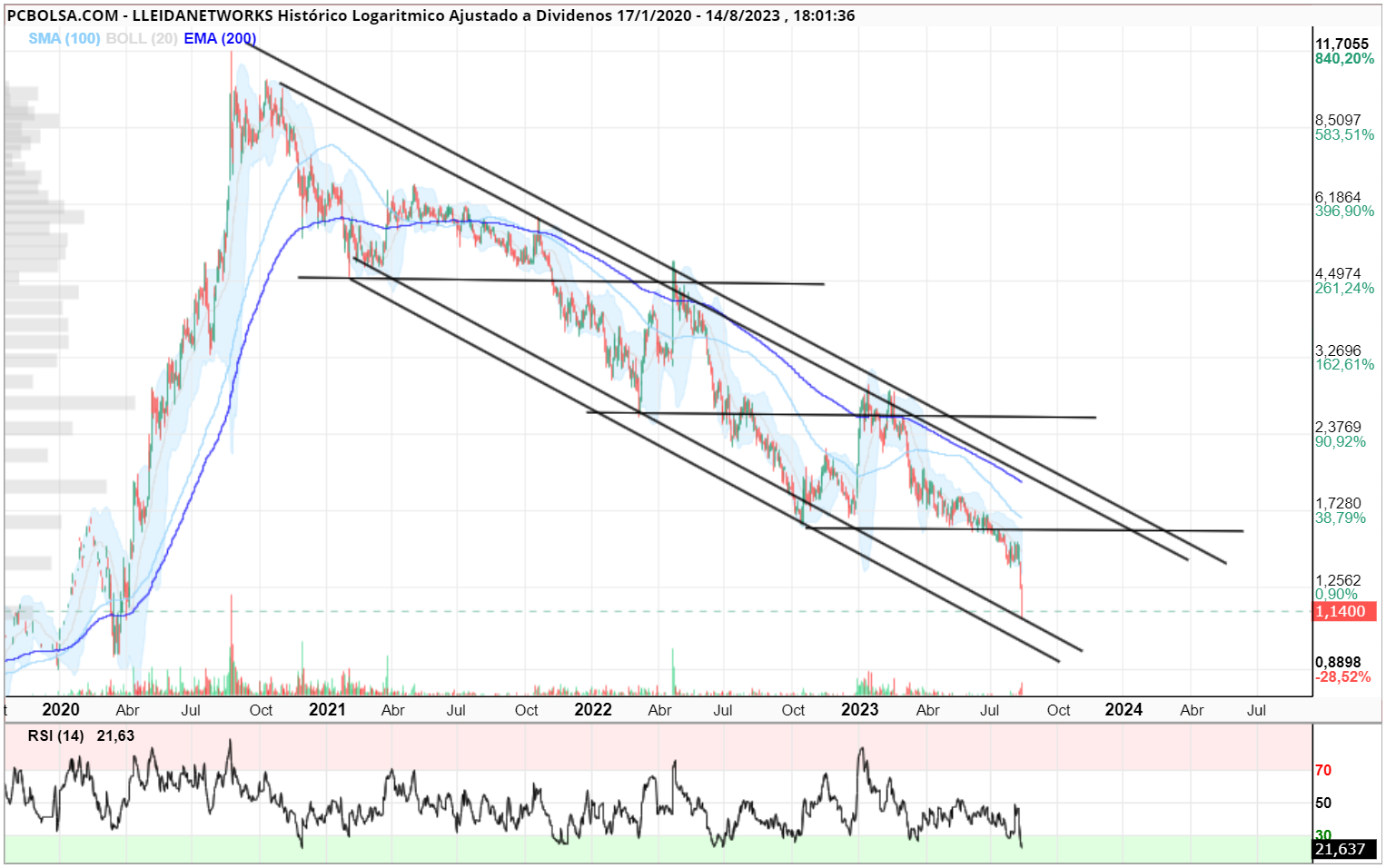Screen dimensions: 1386x868
Task: Click the 2,3769 price axis label
Action: pos(1338,427)
